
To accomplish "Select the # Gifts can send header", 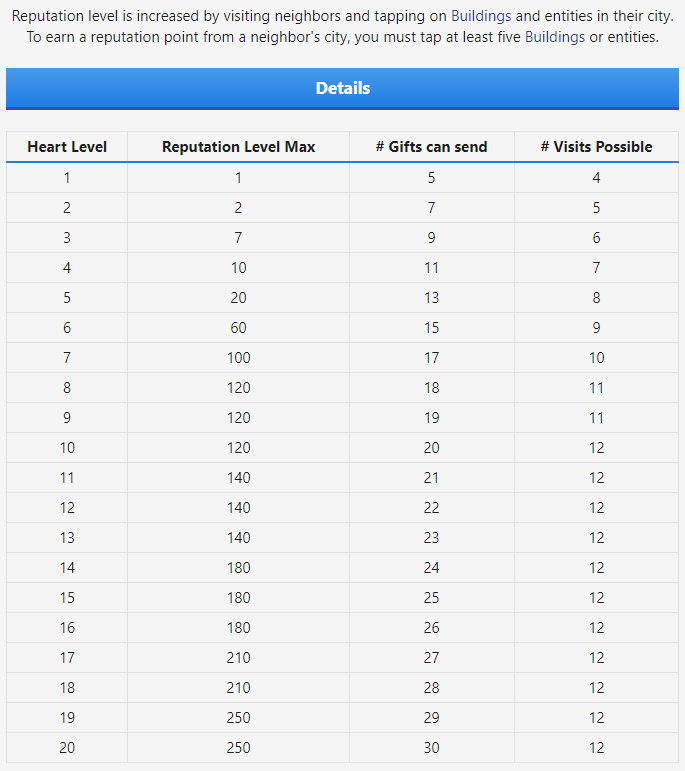I will click(432, 147).
